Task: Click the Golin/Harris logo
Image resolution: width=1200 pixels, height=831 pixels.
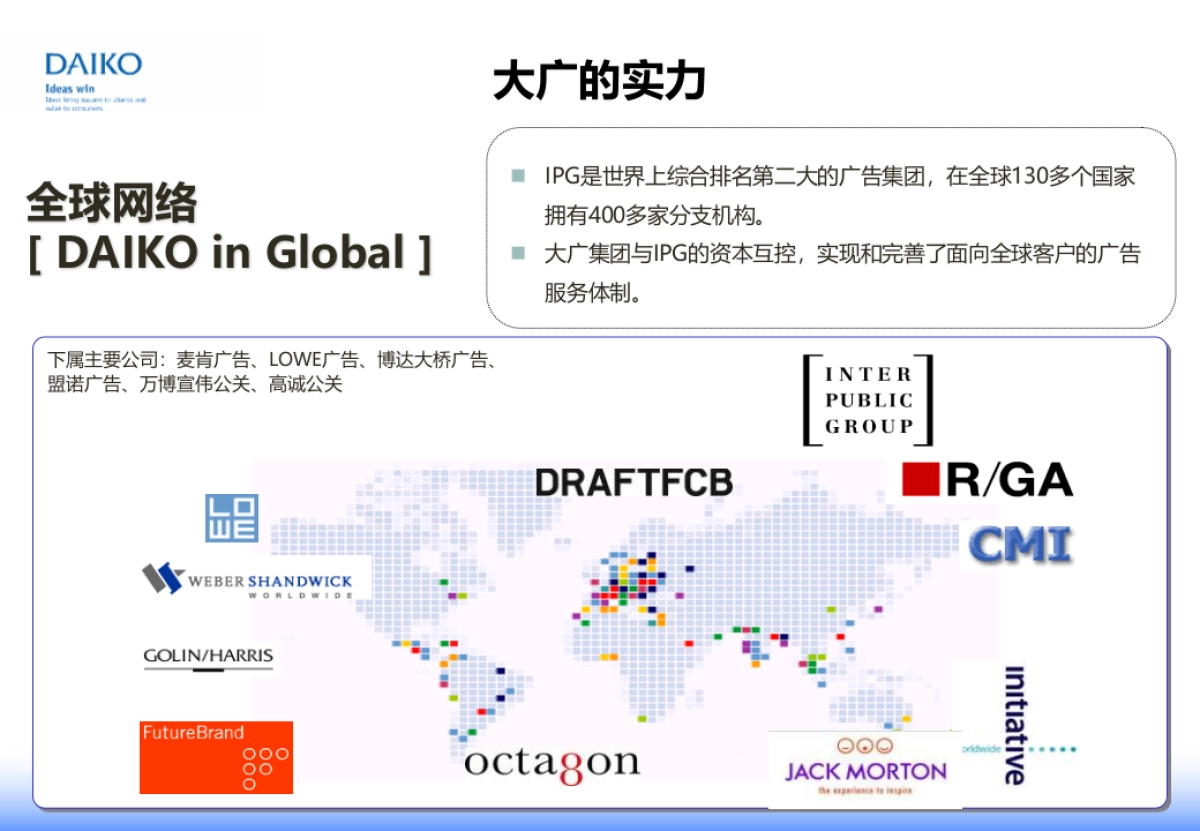Action: pos(208,658)
